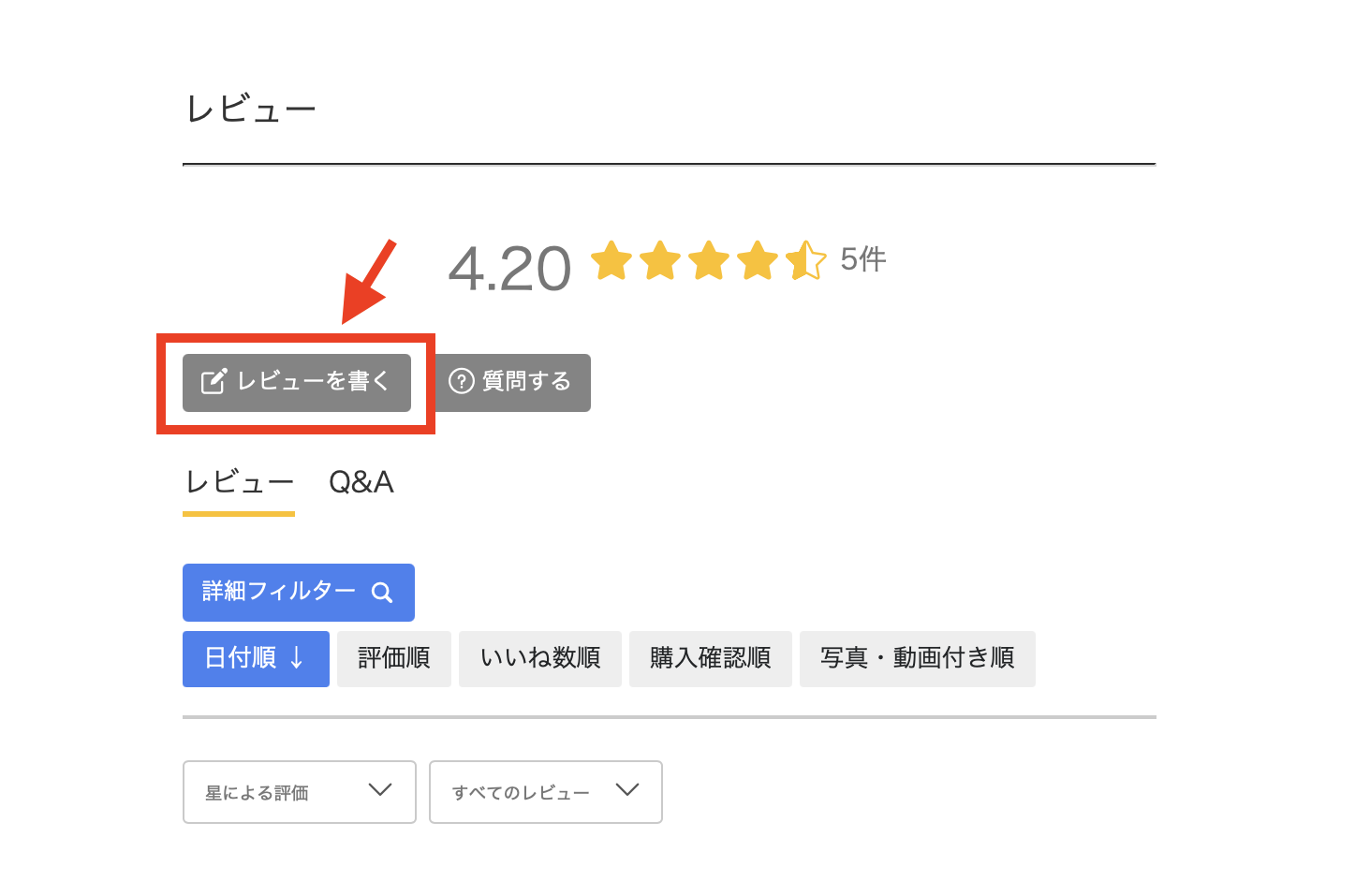The width and height of the screenshot is (1370, 896).
Task: Click the 5件 review count
Action: (862, 259)
